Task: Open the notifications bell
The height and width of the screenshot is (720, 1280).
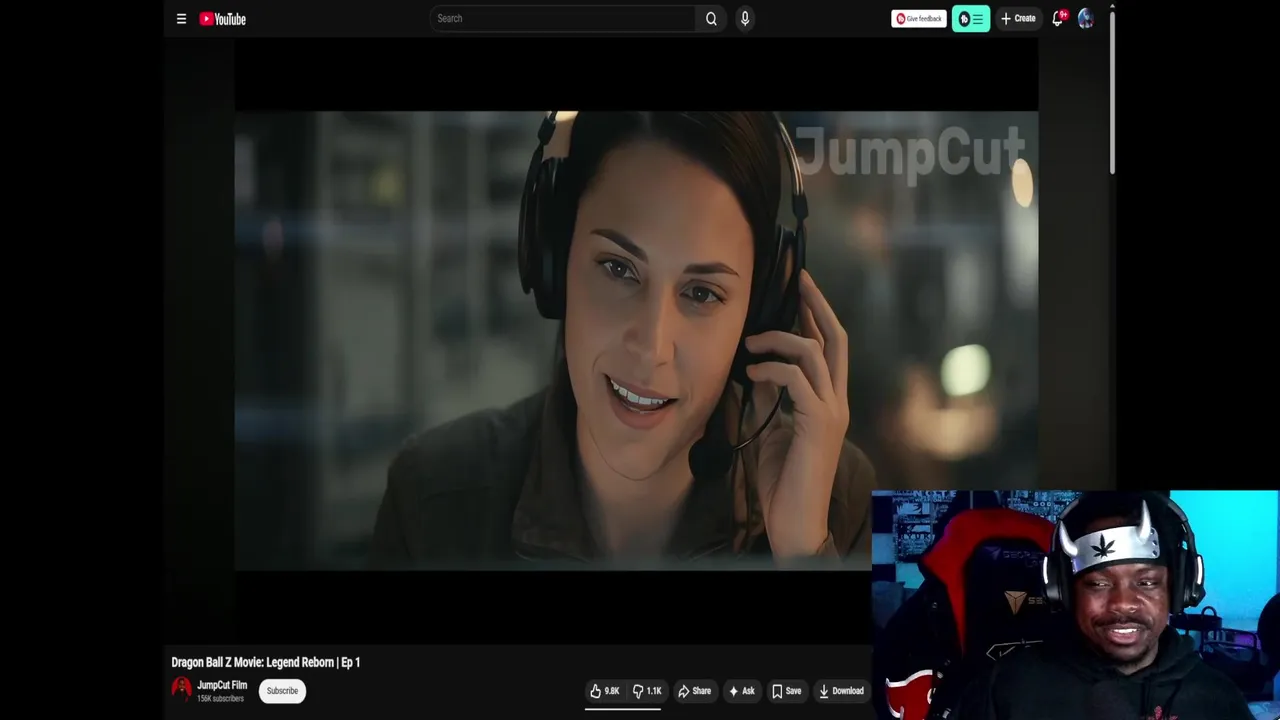Action: pyautogui.click(x=1058, y=18)
